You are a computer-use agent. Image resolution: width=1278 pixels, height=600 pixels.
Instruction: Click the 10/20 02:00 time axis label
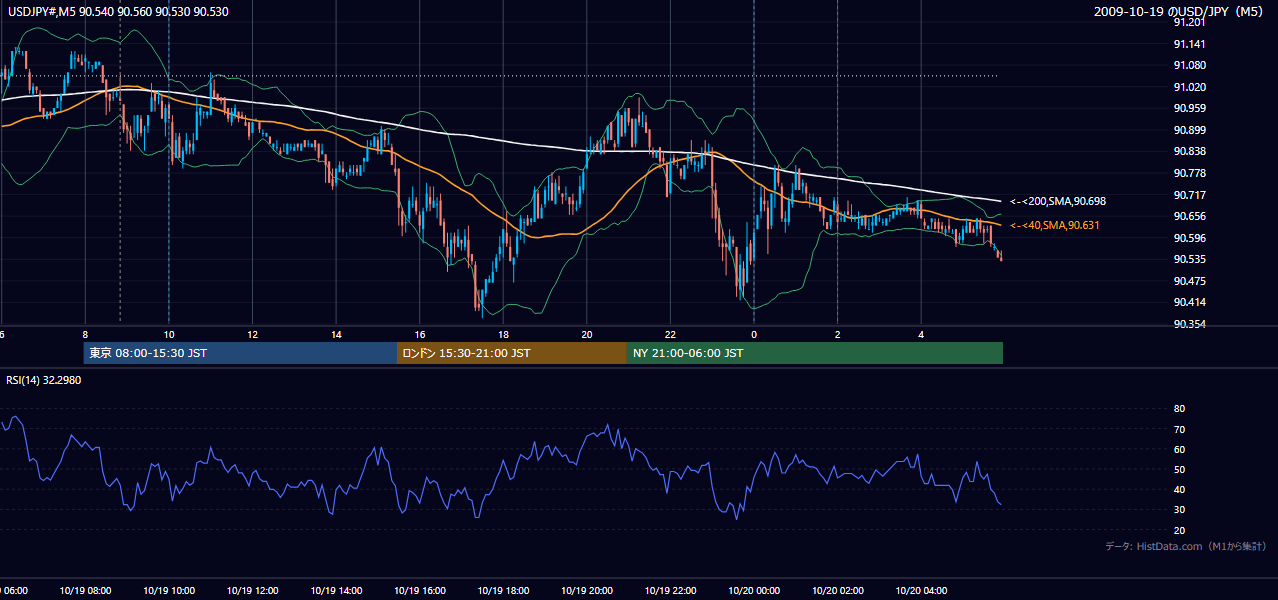(x=837, y=590)
